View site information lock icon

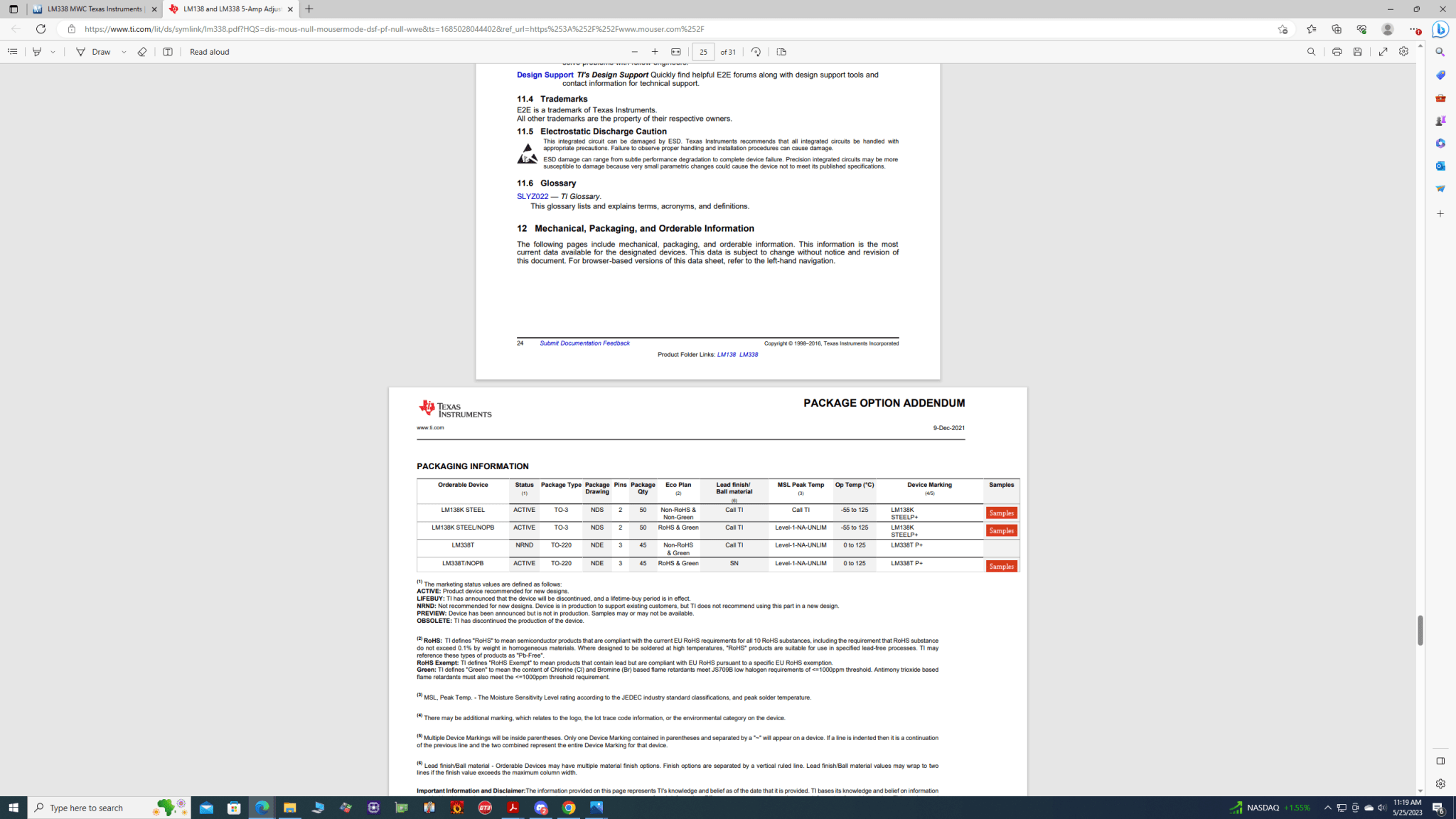[x=71, y=29]
